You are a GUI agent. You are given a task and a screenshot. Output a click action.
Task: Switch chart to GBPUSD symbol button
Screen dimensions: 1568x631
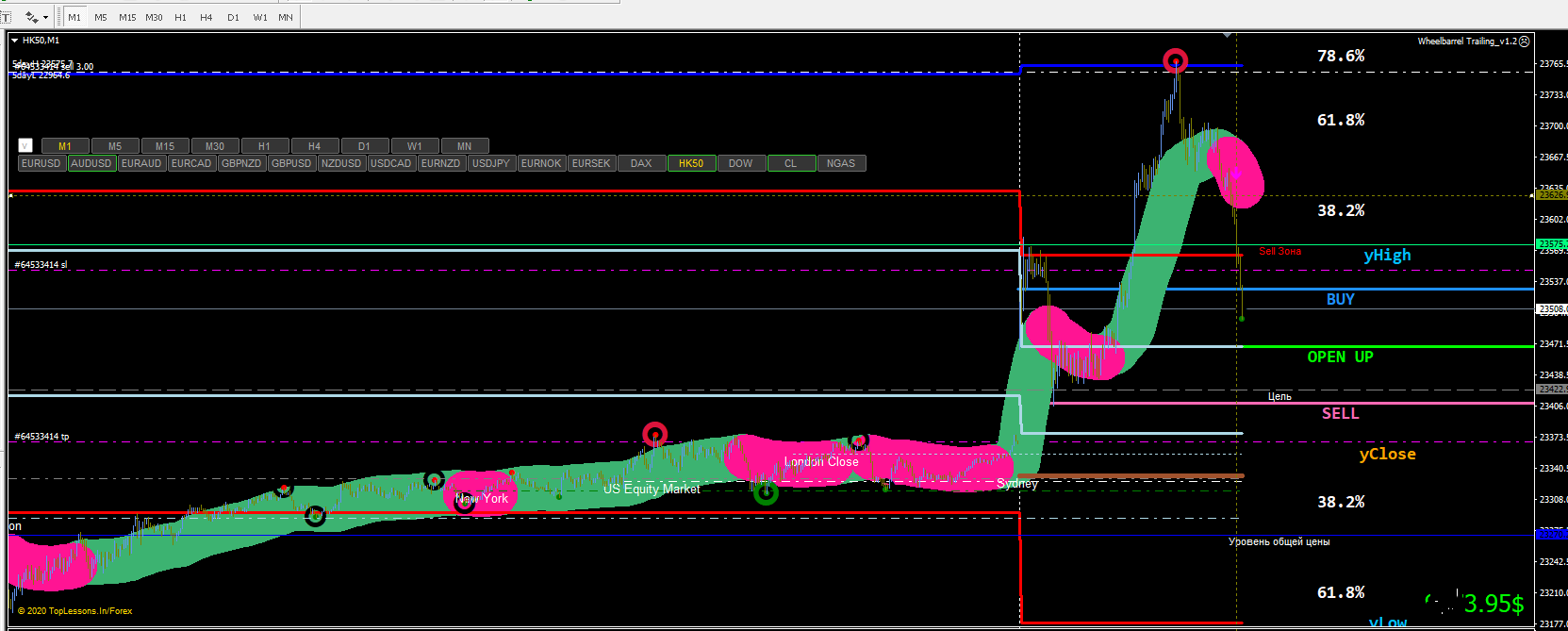coord(291,163)
